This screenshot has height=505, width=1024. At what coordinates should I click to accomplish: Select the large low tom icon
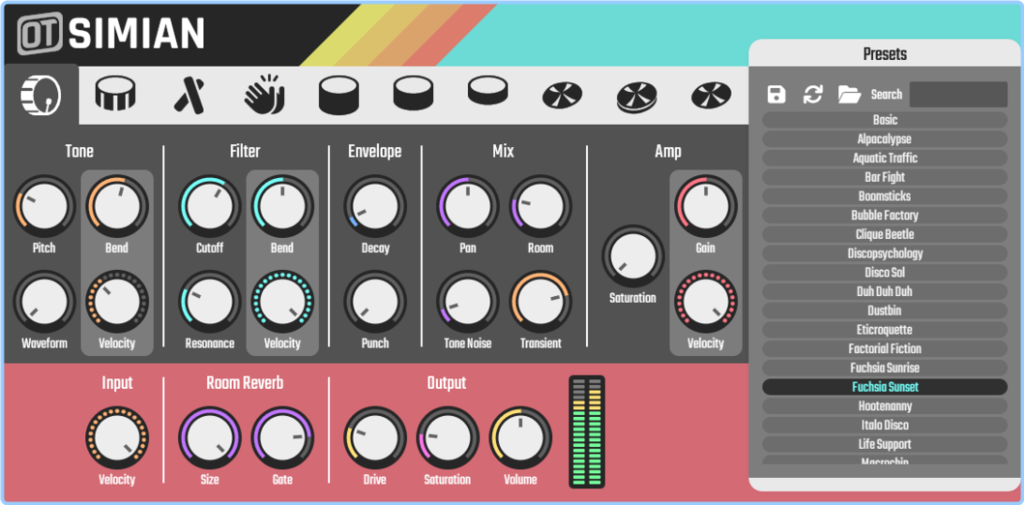[338, 95]
